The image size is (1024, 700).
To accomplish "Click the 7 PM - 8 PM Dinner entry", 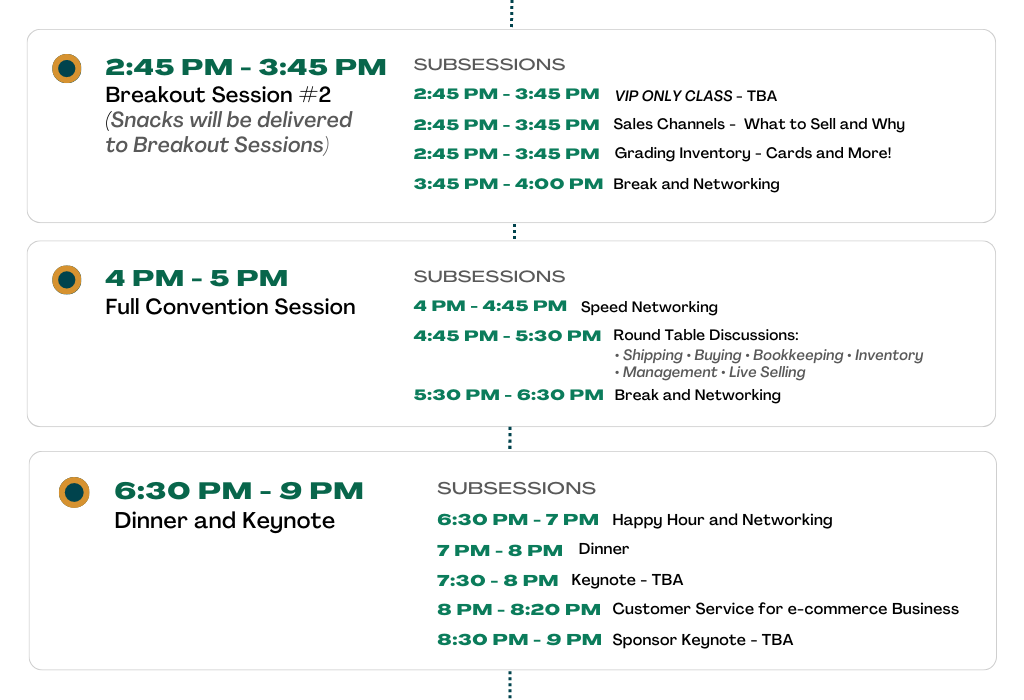I will [533, 550].
